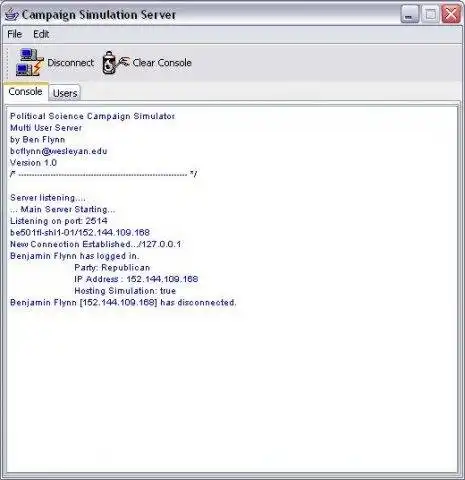Click the Disconnect button label
This screenshot has height=480, width=465.
(71, 63)
